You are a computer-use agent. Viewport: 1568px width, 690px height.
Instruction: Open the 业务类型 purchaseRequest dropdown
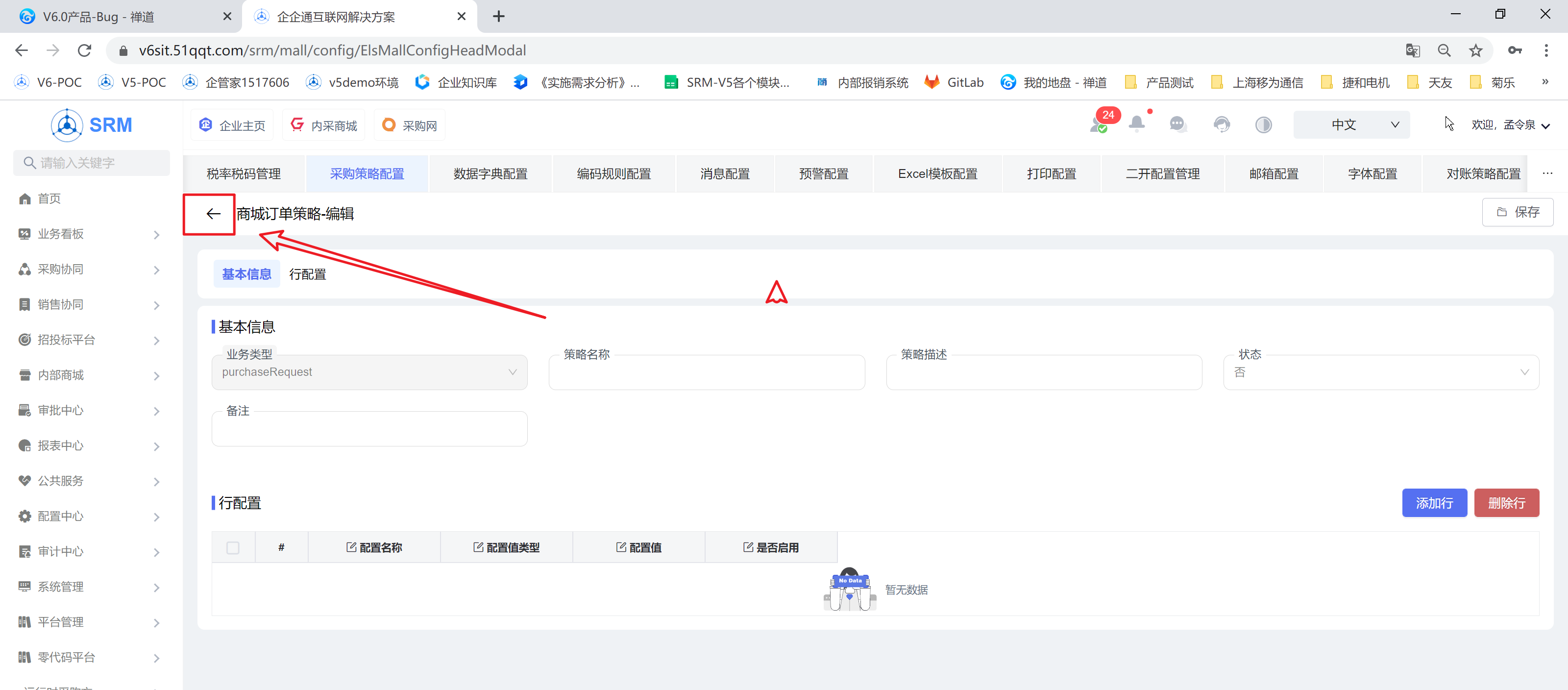pos(369,372)
